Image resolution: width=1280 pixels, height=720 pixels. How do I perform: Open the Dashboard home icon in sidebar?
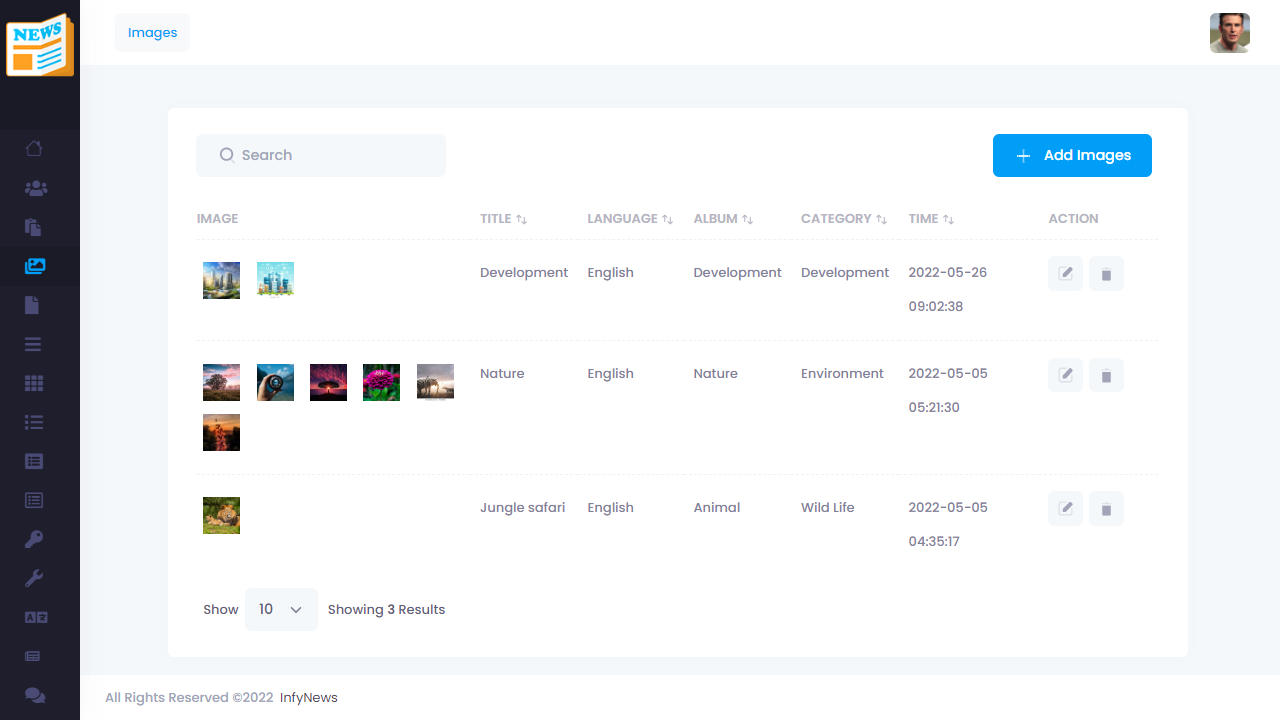click(x=33, y=148)
